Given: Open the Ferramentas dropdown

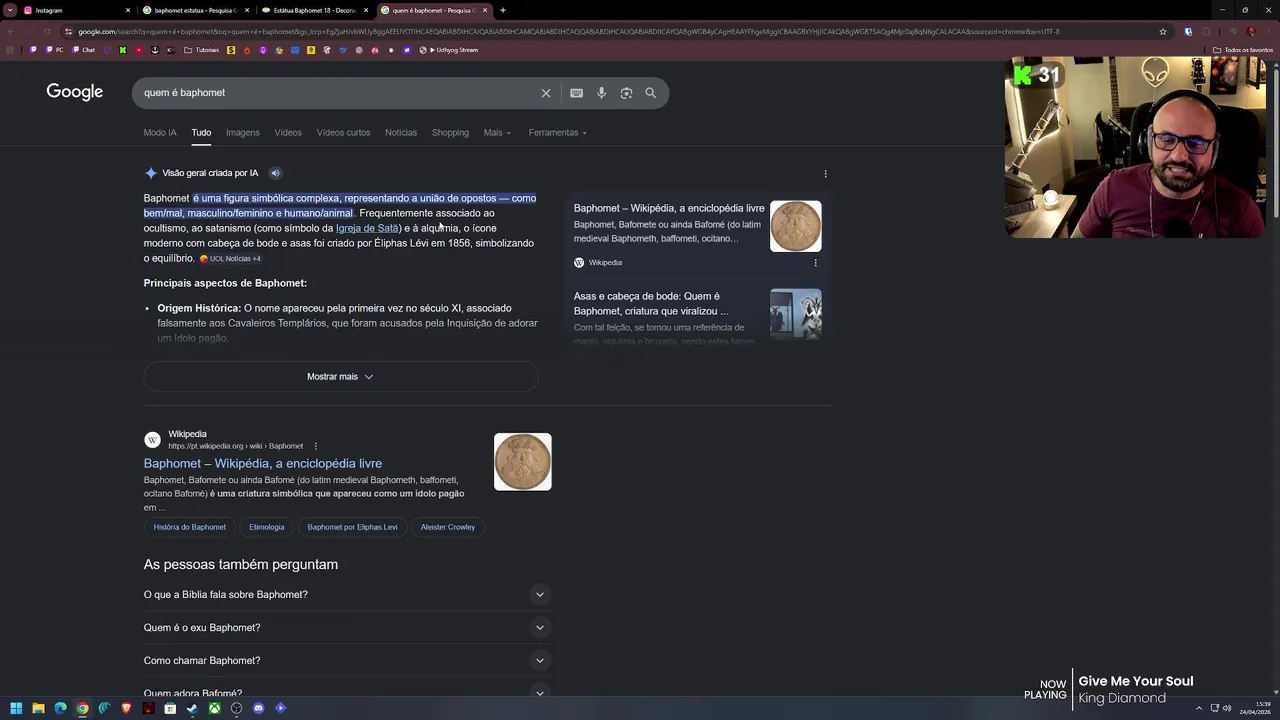Looking at the screenshot, I should (557, 133).
